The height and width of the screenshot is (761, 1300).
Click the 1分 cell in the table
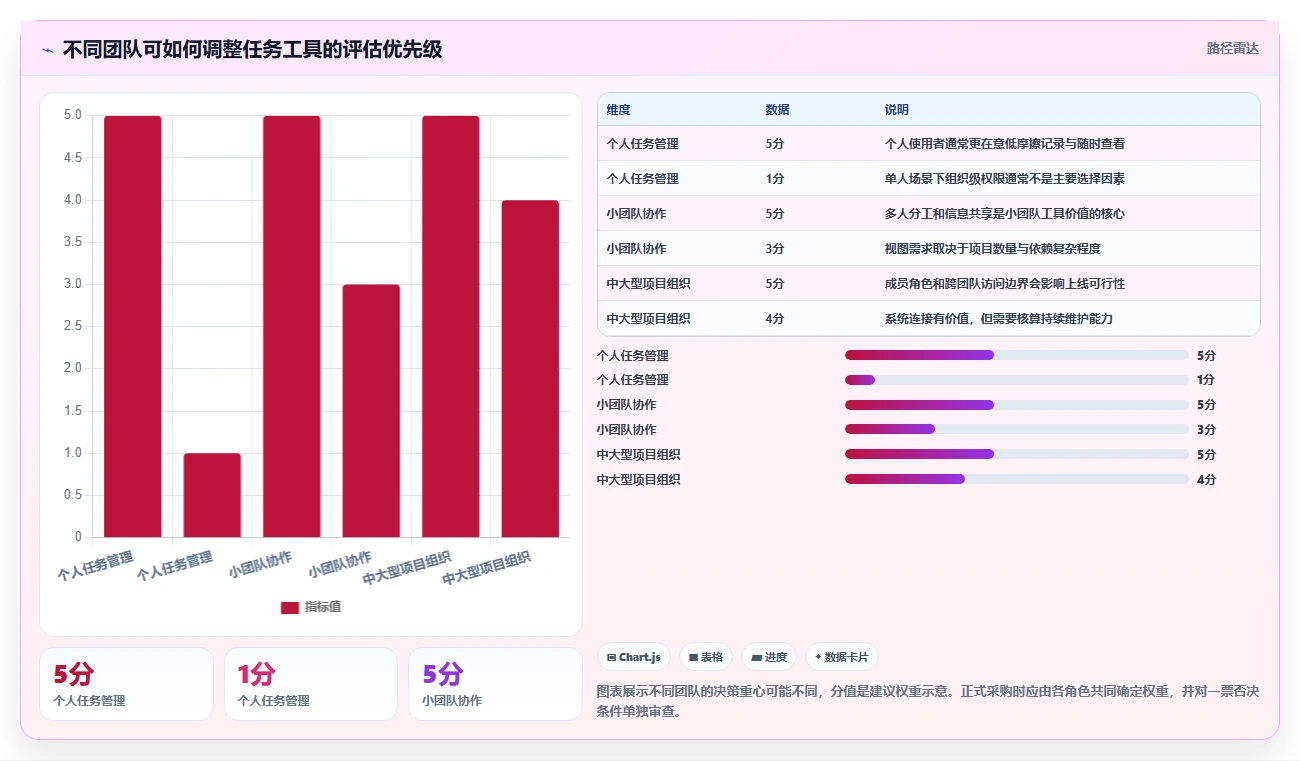click(x=775, y=179)
